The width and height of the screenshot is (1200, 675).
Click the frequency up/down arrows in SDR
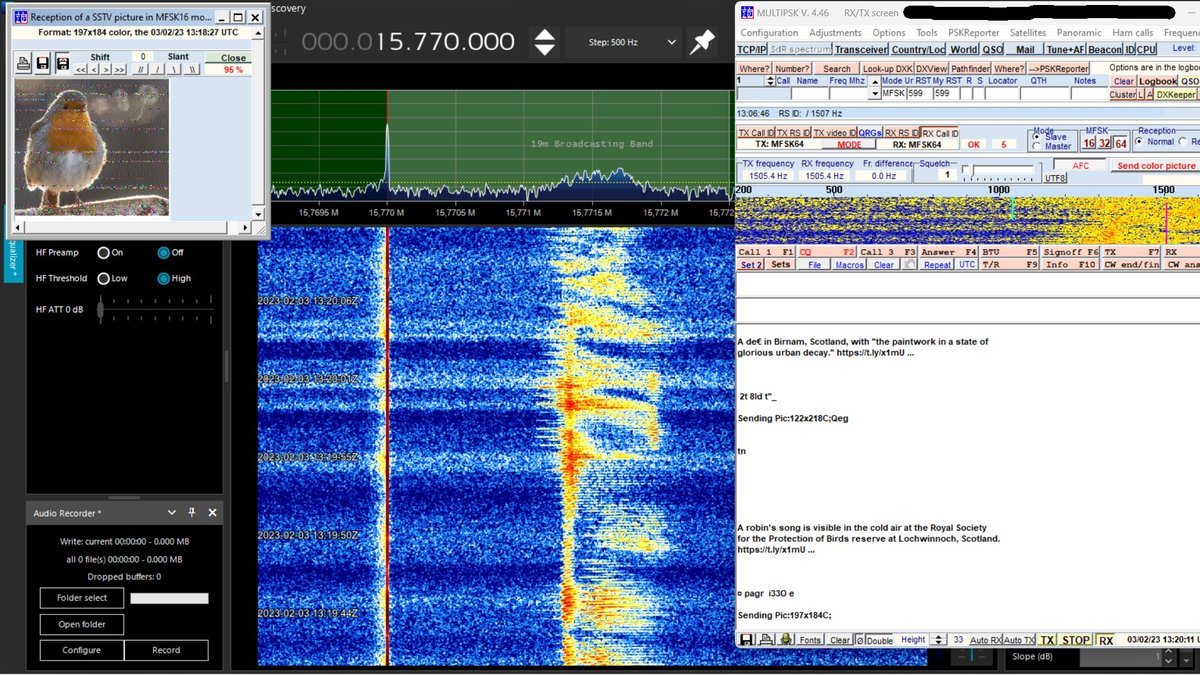[x=544, y=42]
